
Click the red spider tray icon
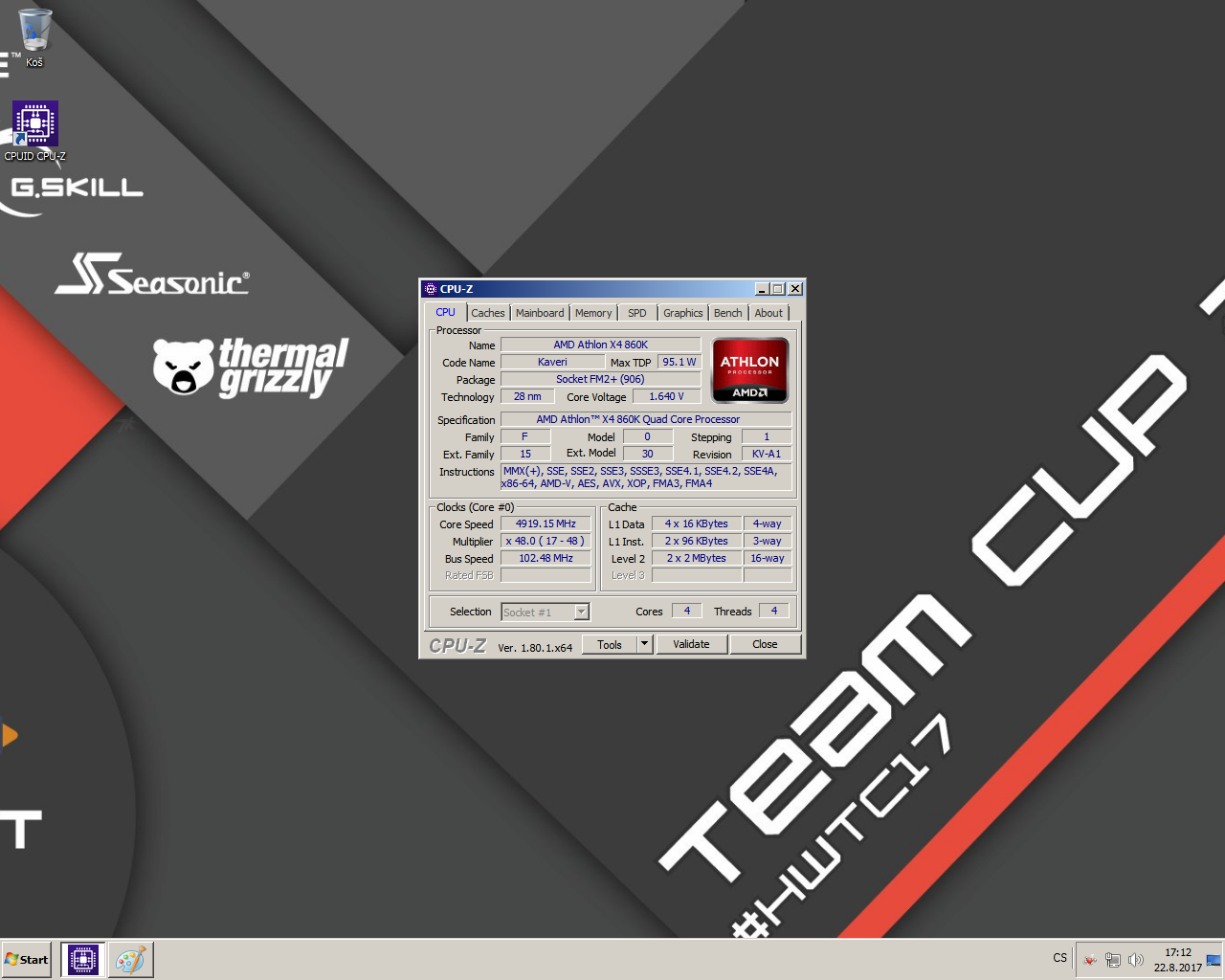1090,960
